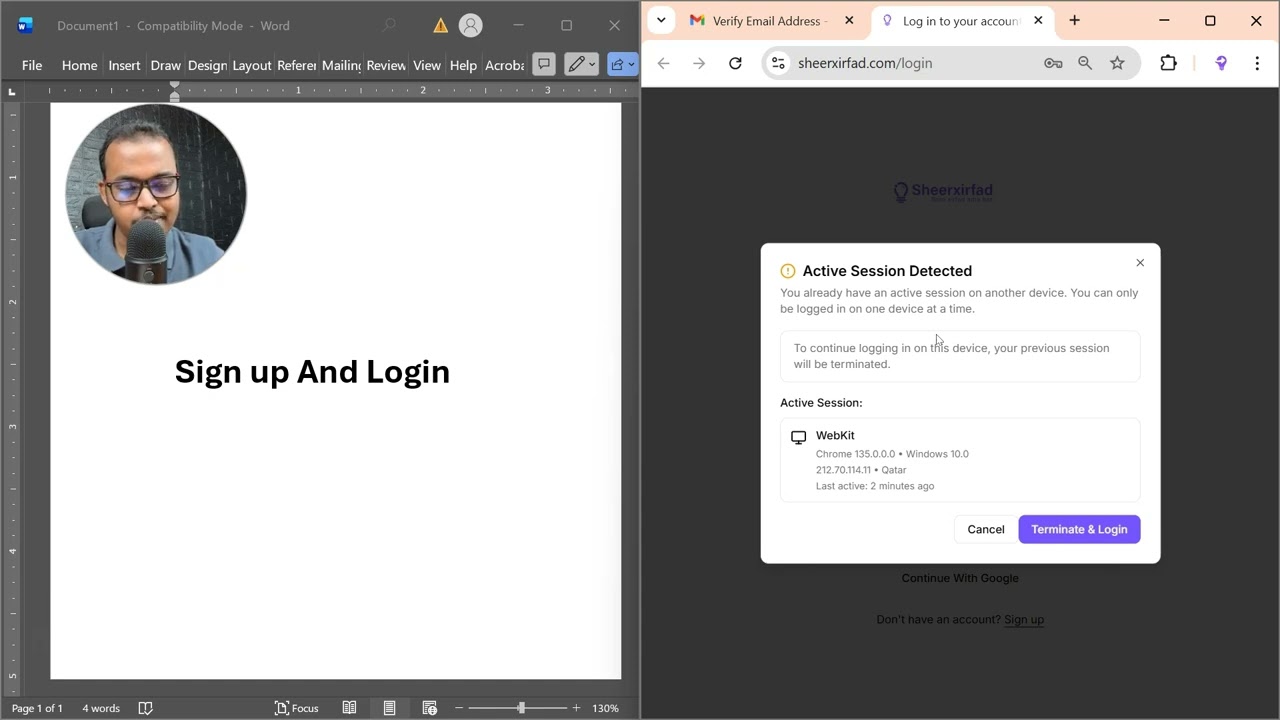Switch to Web Layout view in status bar
The height and width of the screenshot is (720, 1280).
429,708
